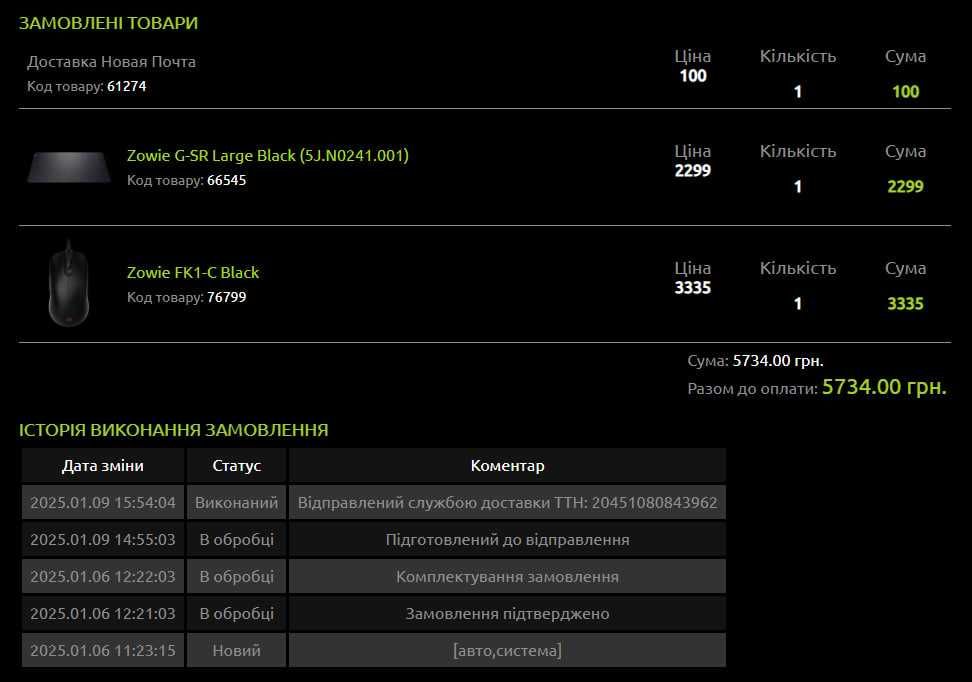Select product code 61274
The image size is (972, 682).
tap(126, 86)
